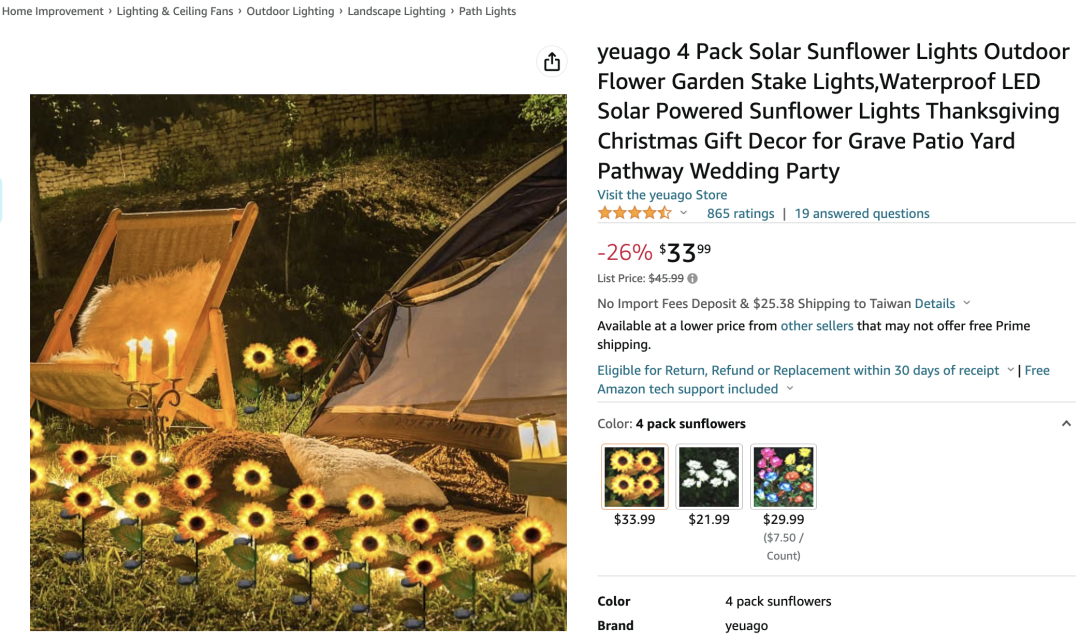Click the orange star rating icons
Image resolution: width=1080 pixels, height=643 pixels.
point(634,213)
